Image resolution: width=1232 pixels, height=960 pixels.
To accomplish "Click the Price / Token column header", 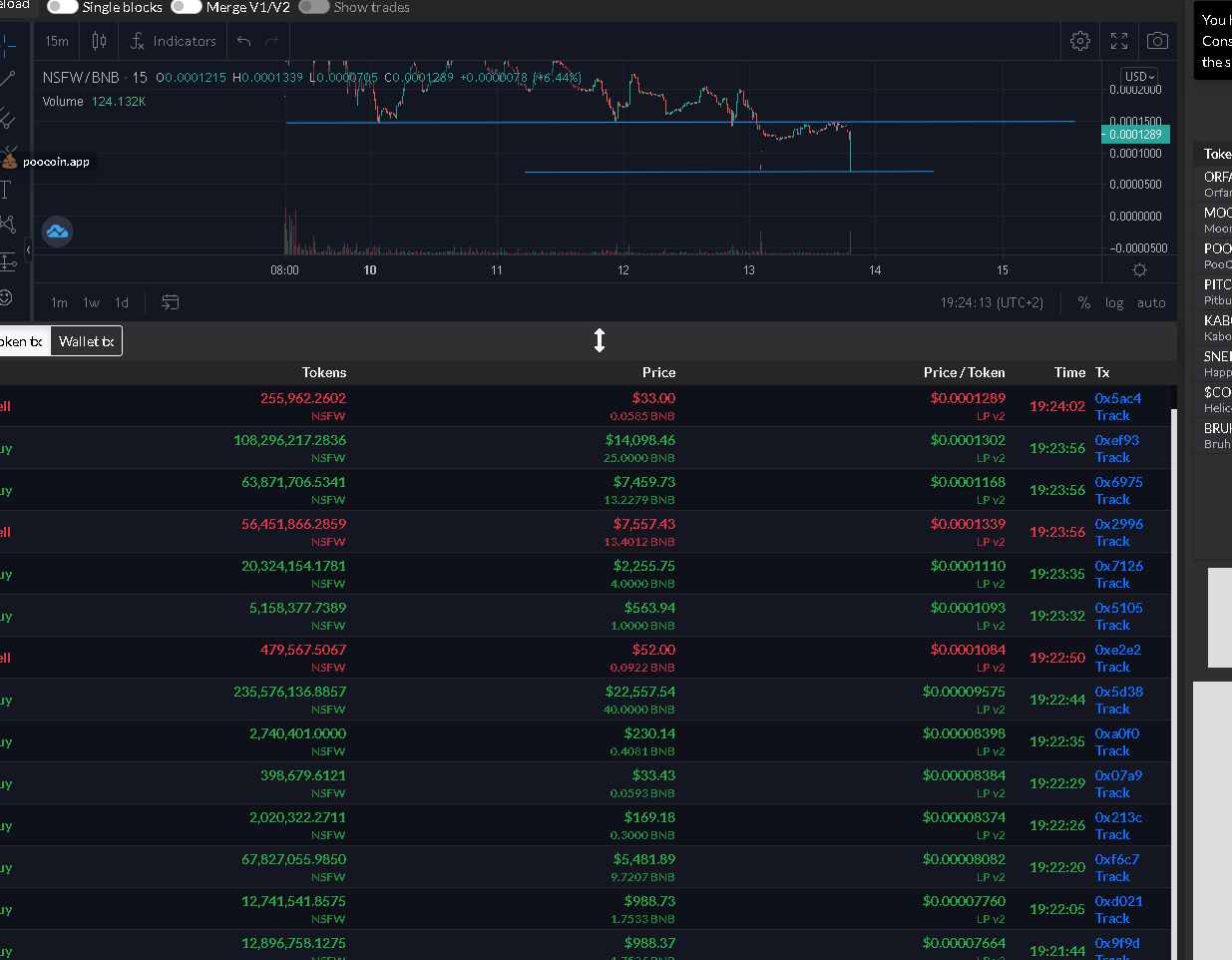I will click(964, 372).
